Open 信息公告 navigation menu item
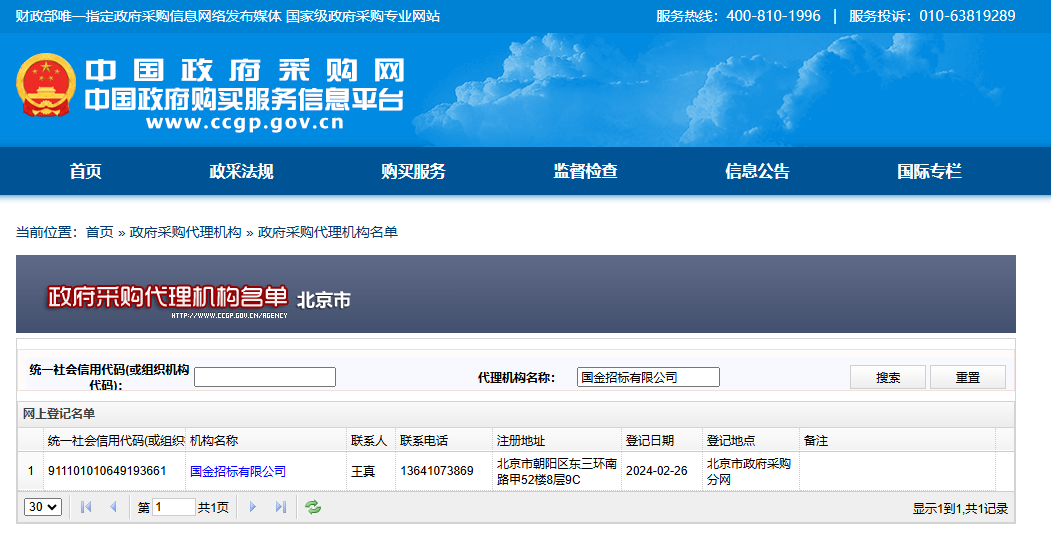 [757, 171]
